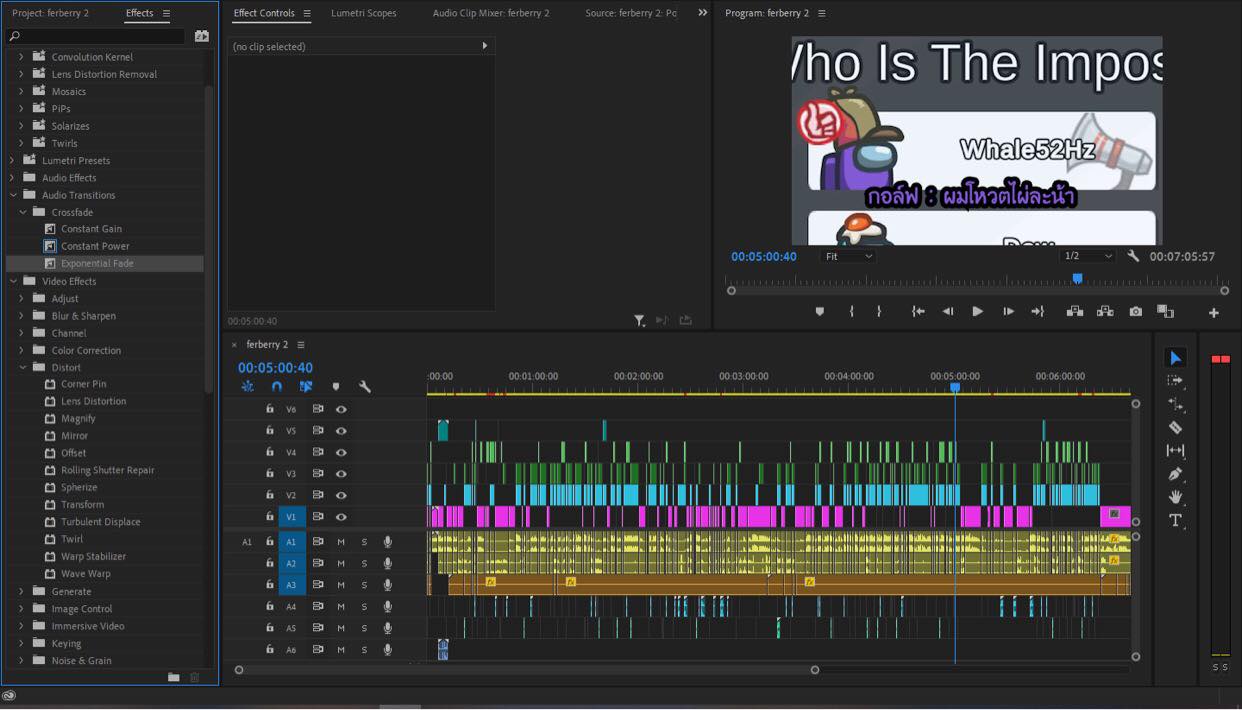Select the Hand tool
Viewport: 1242px width, 710px height.
point(1175,497)
